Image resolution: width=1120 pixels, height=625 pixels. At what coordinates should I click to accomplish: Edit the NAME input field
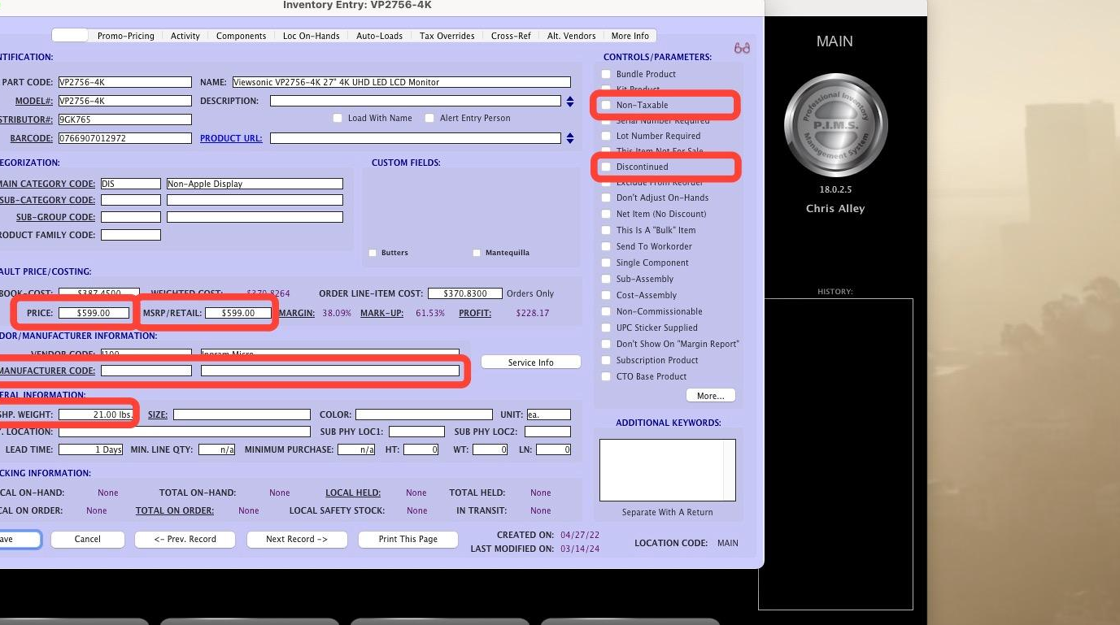pyautogui.click(x=401, y=82)
